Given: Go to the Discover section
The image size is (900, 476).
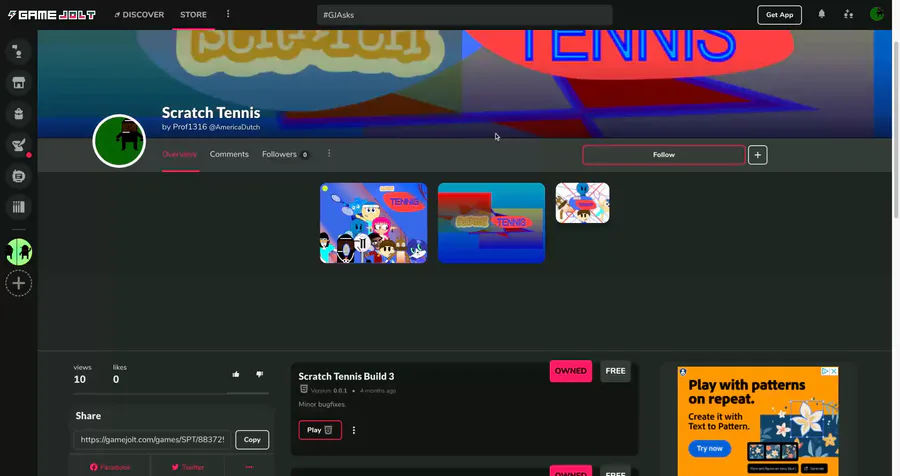Looking at the screenshot, I should tap(139, 15).
